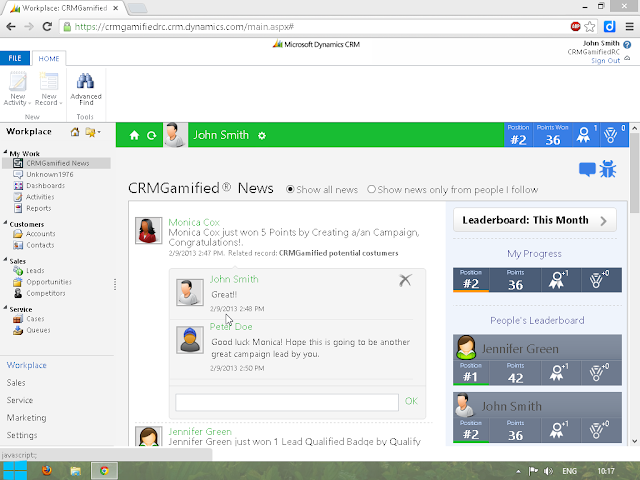The width and height of the screenshot is (640, 480).
Task: Collapse the Service section in sidebar
Action: click(6, 307)
